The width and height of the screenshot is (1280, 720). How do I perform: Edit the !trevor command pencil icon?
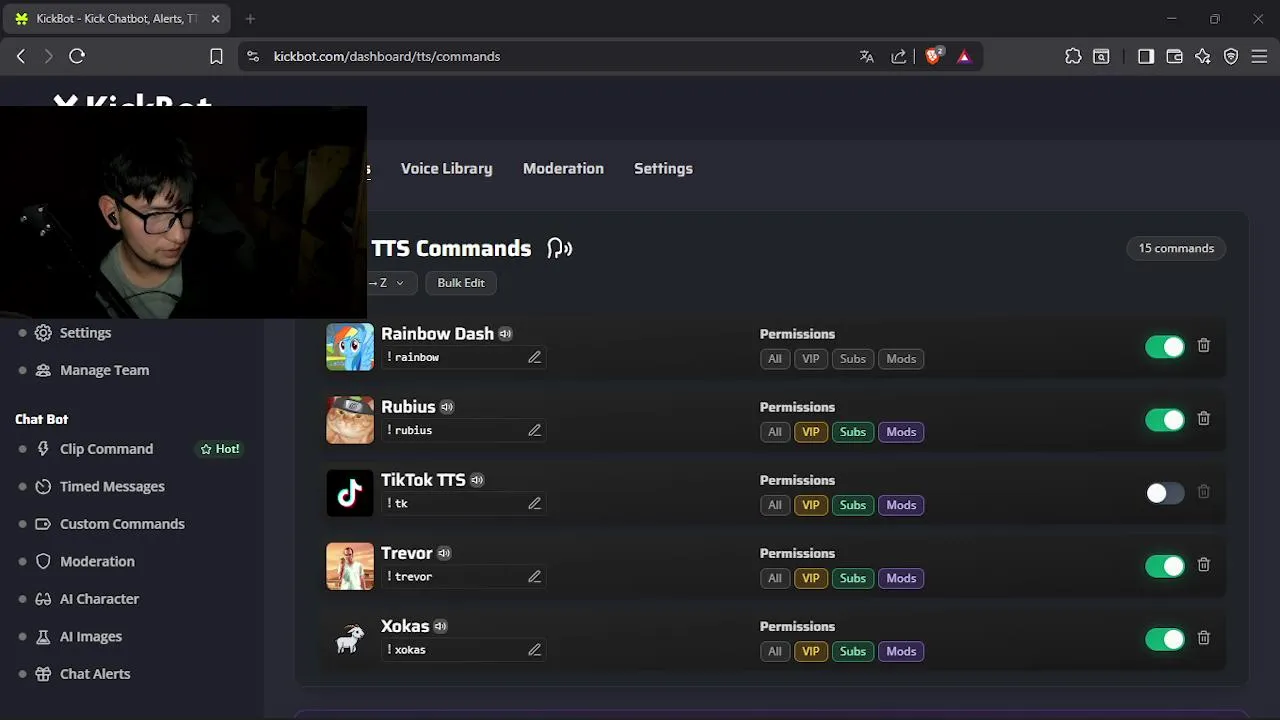coord(534,576)
